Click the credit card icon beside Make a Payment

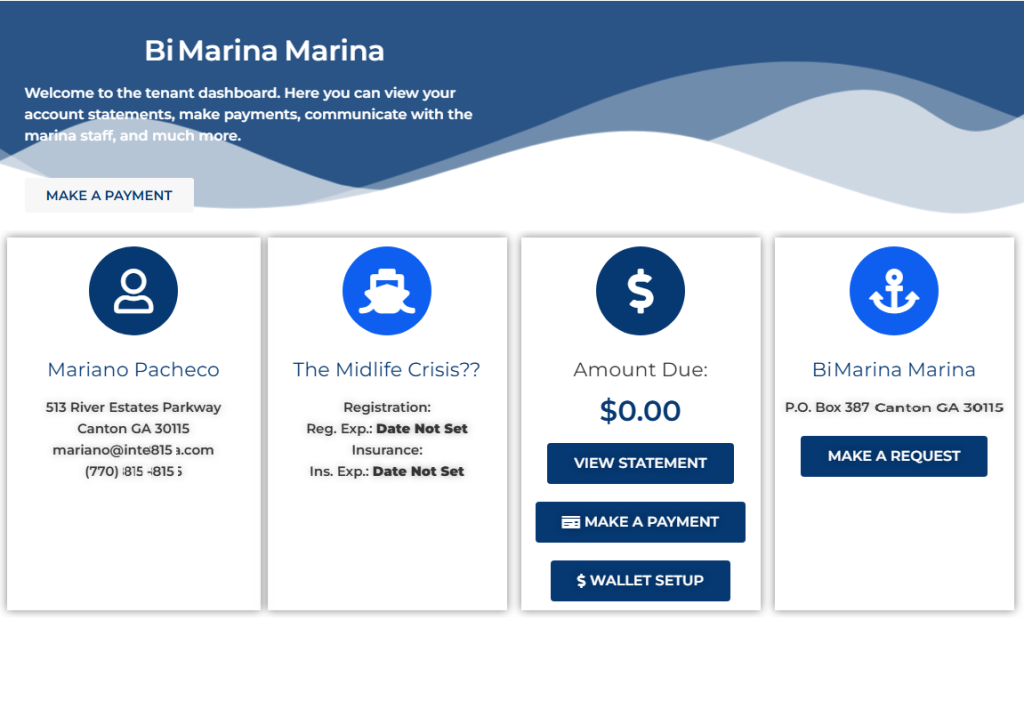(571, 522)
